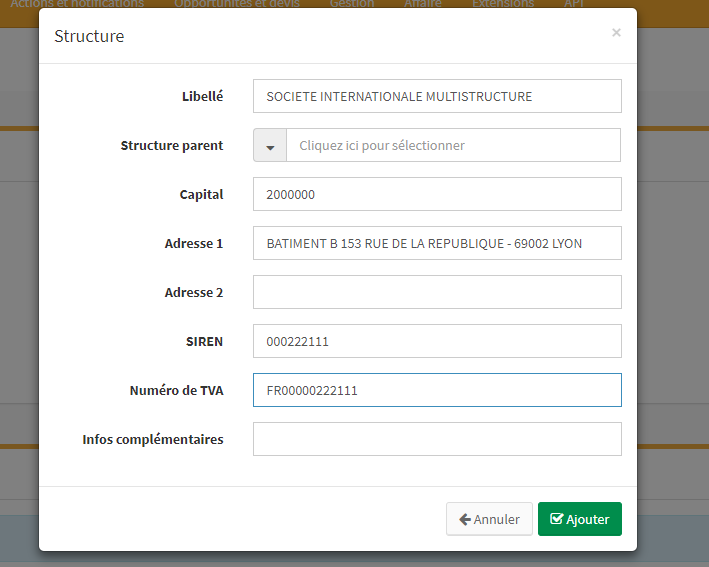Click the 'Cliquez ici pour sélectionner' field

[x=454, y=145]
